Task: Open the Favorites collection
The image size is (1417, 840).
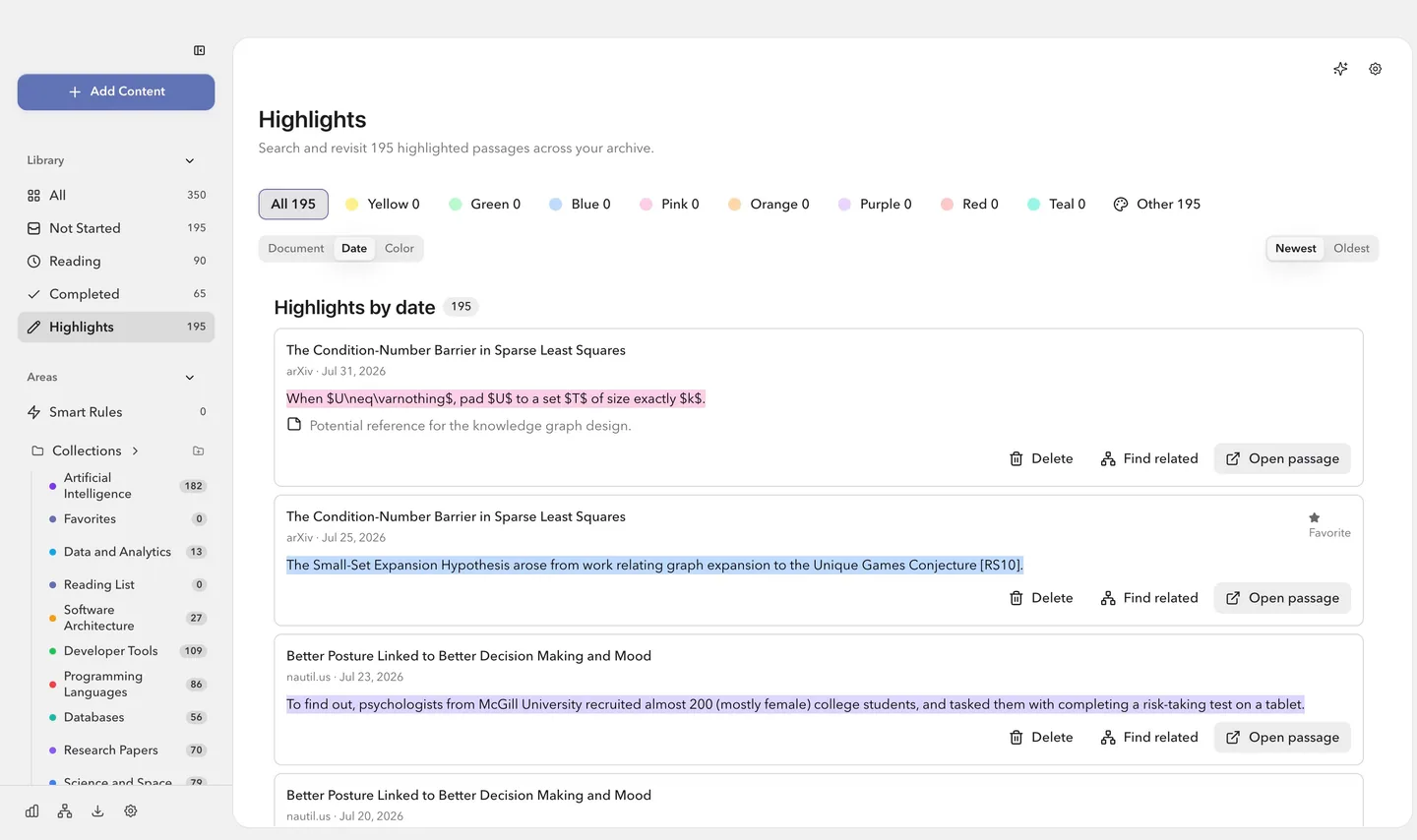Action: pyautogui.click(x=126, y=519)
